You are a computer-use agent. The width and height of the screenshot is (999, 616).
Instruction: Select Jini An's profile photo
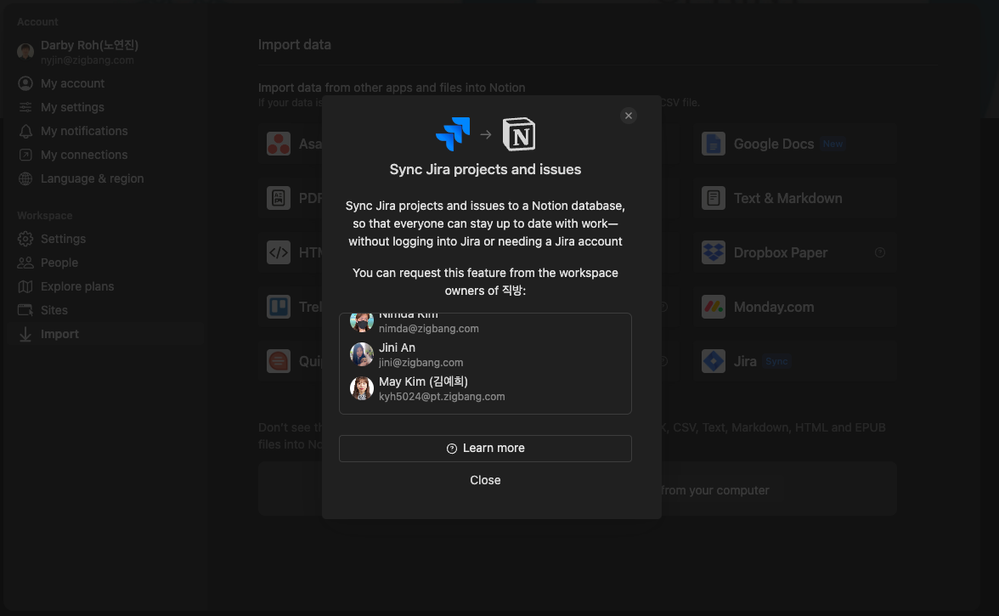click(362, 355)
